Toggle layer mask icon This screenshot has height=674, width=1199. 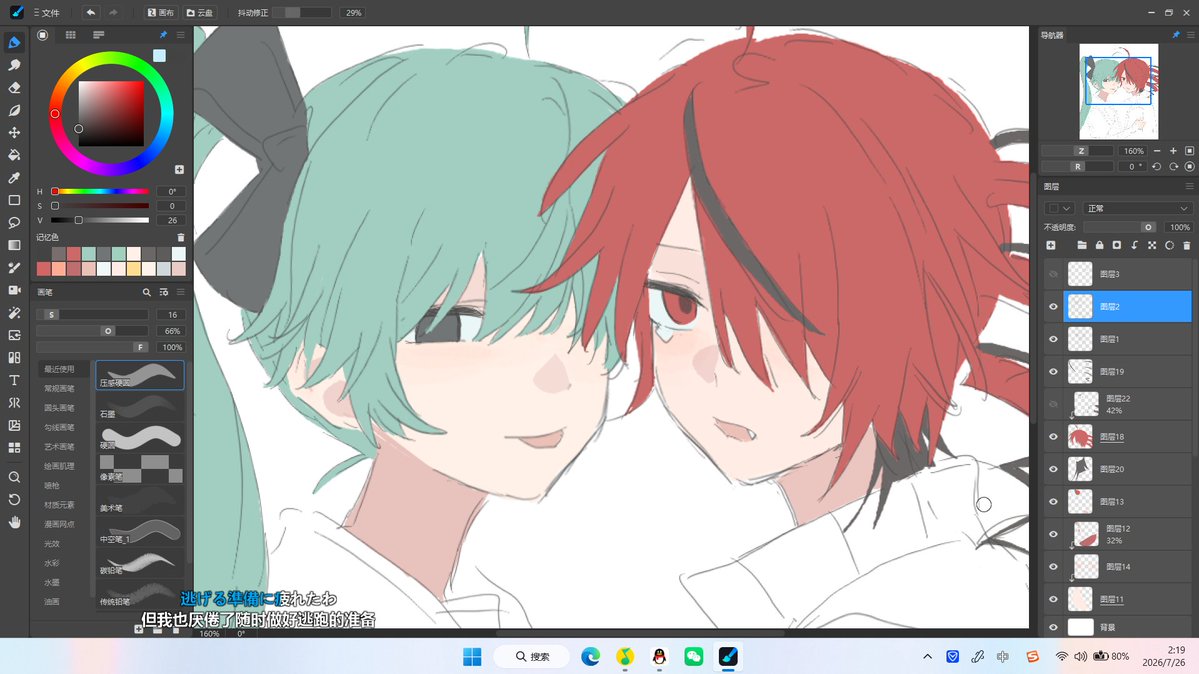1116,246
